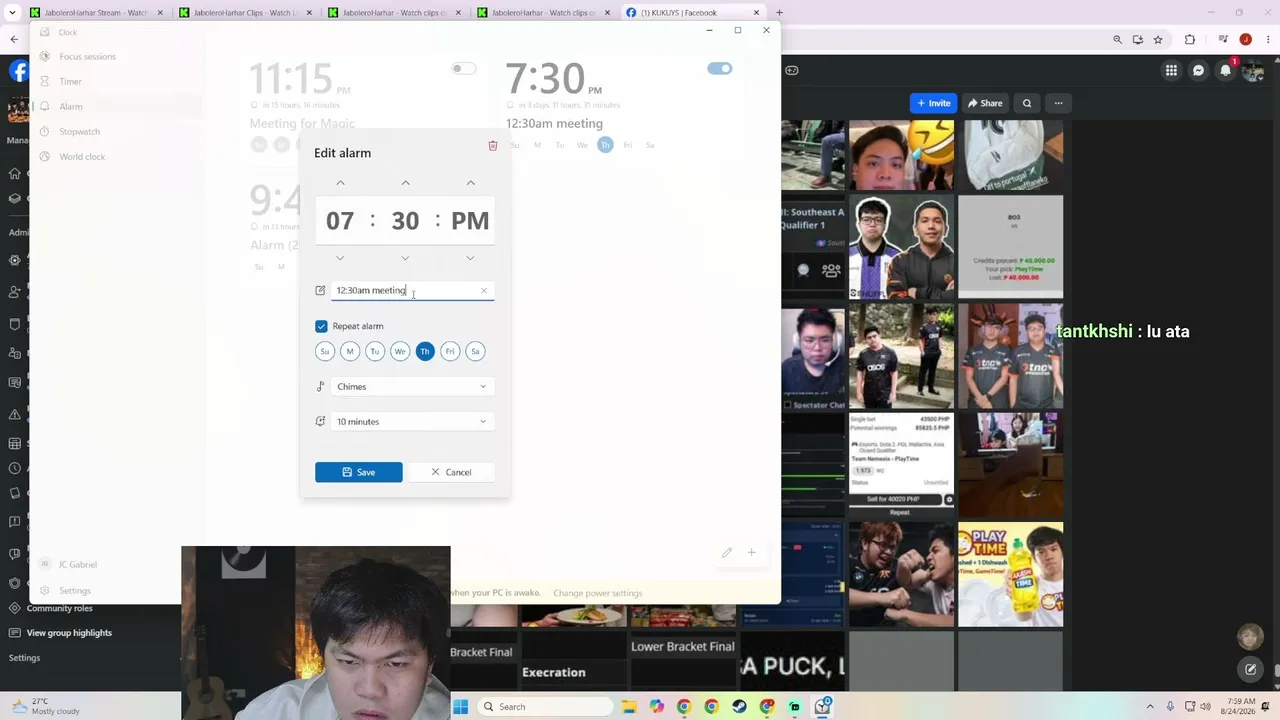The image size is (1280, 720).
Task: Cancel editing the alarm
Action: pyautogui.click(x=451, y=472)
